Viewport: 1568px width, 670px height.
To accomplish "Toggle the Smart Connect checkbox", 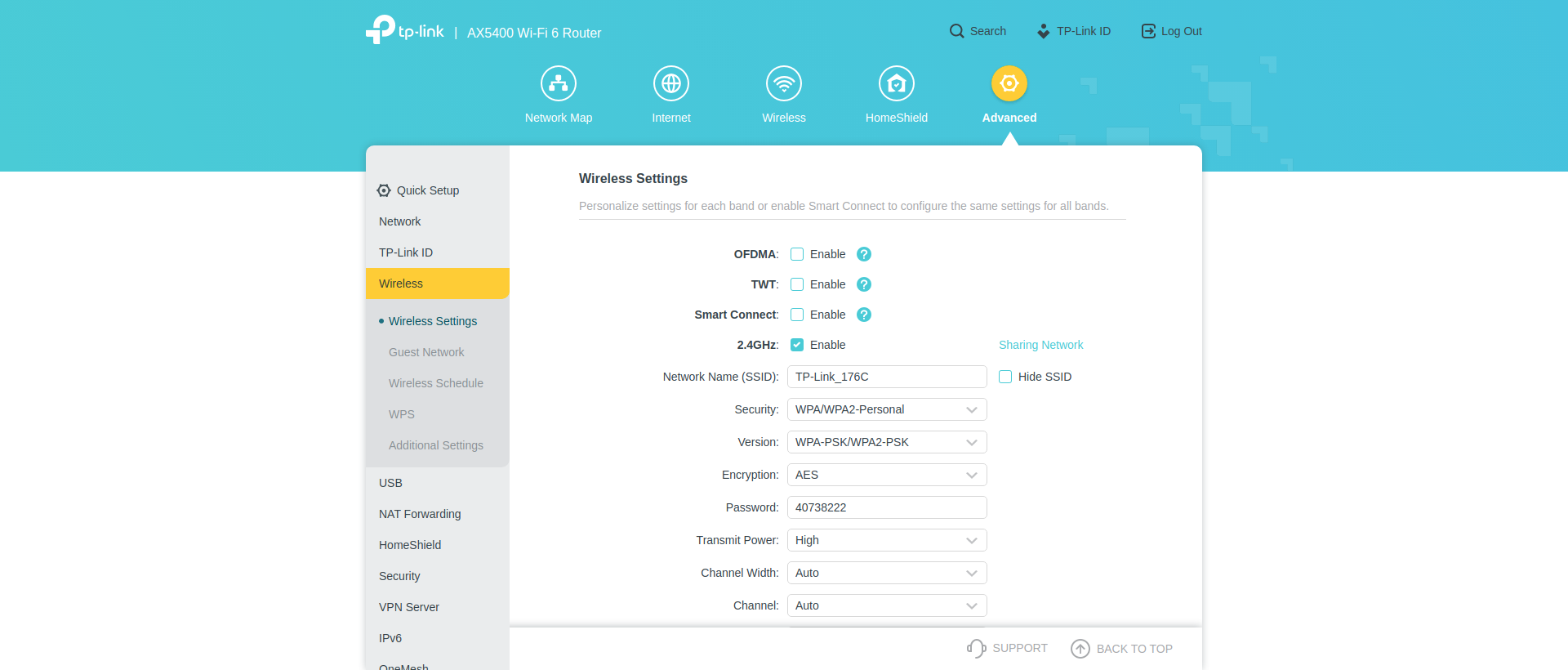I will pos(797,315).
